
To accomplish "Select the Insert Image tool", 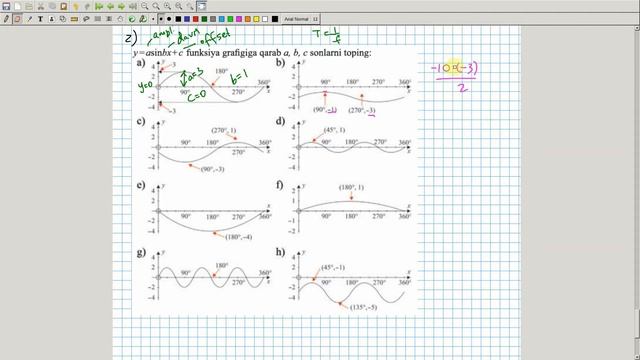I will point(52,19).
